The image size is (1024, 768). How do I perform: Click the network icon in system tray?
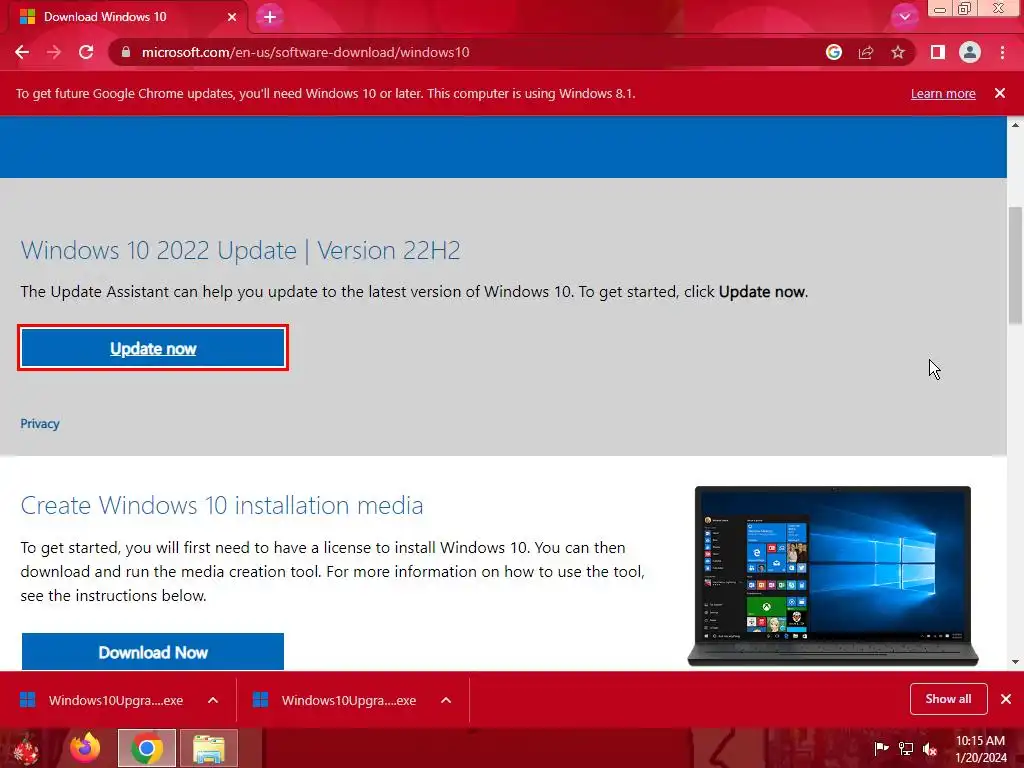pyautogui.click(x=906, y=748)
